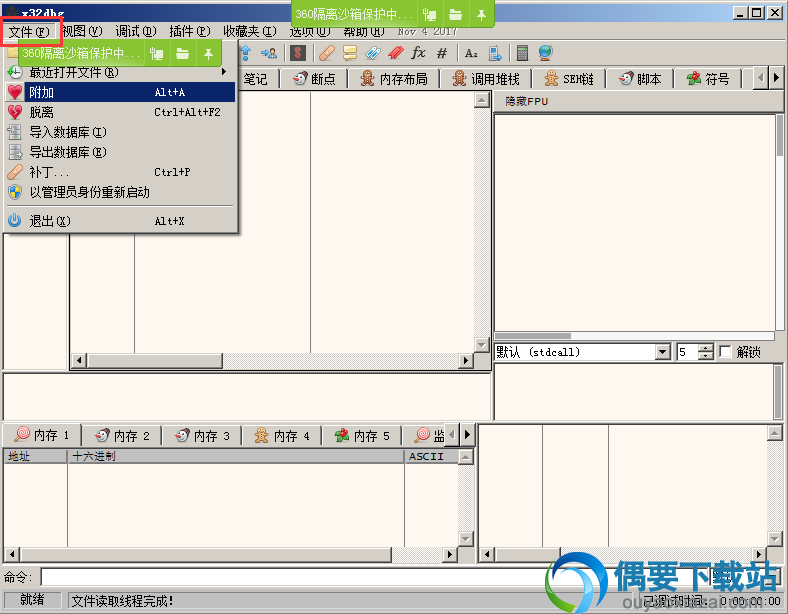This screenshot has height=614, width=788.
Task: Open the 插件 (Plugins) menu
Action: pos(189,32)
